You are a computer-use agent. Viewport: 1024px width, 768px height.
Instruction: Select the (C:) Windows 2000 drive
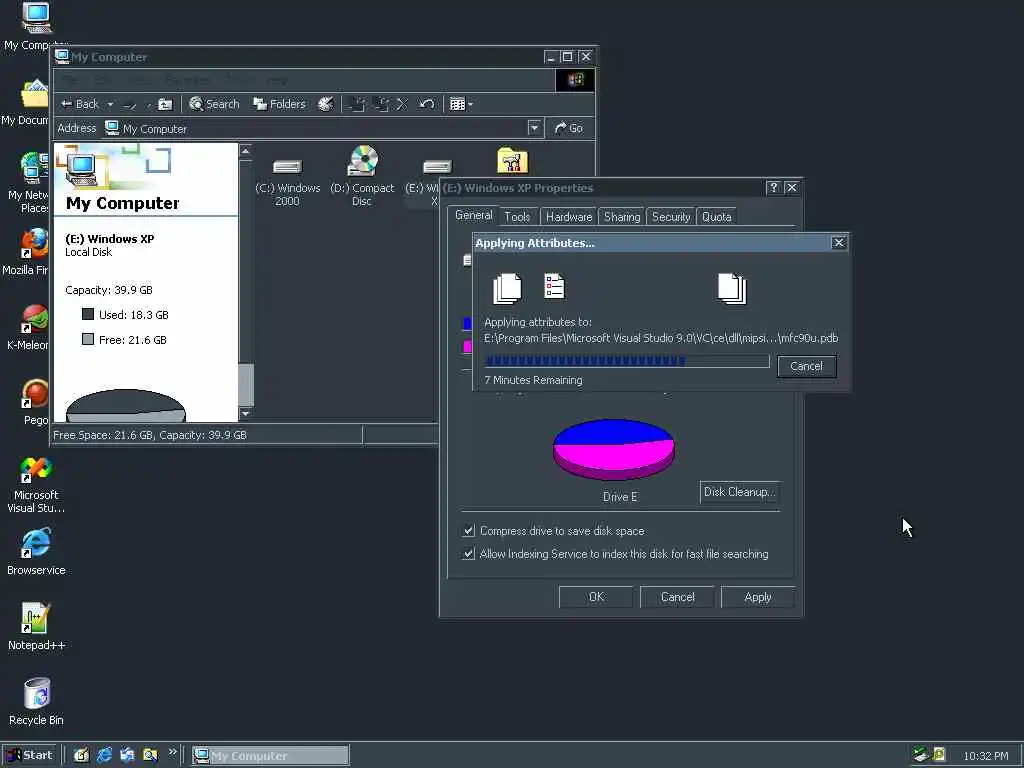click(x=287, y=181)
